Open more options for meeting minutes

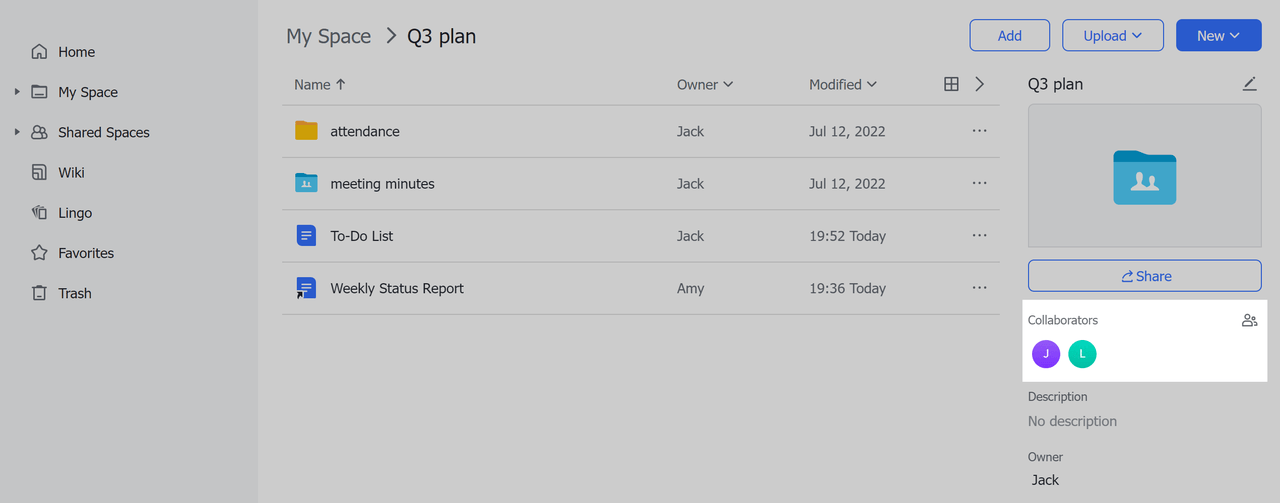(979, 184)
